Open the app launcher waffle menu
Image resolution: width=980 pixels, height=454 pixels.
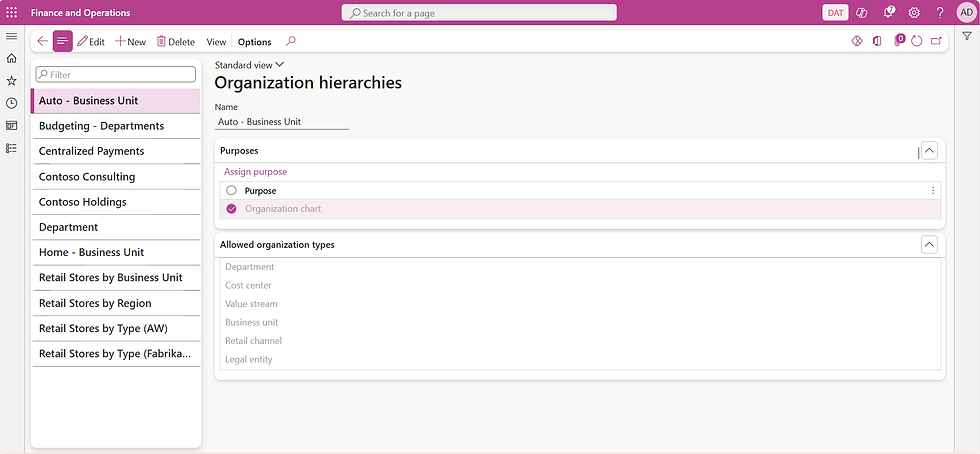(12, 13)
